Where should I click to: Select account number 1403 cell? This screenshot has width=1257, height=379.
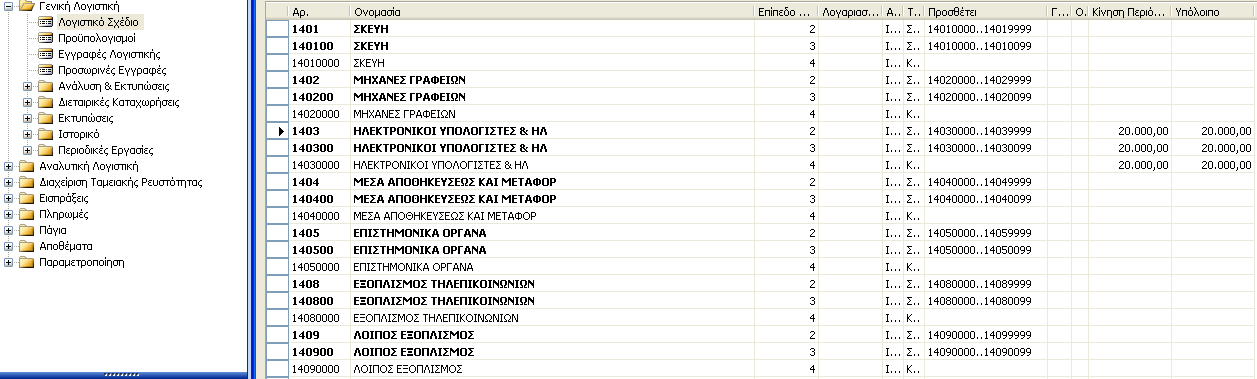[319, 131]
